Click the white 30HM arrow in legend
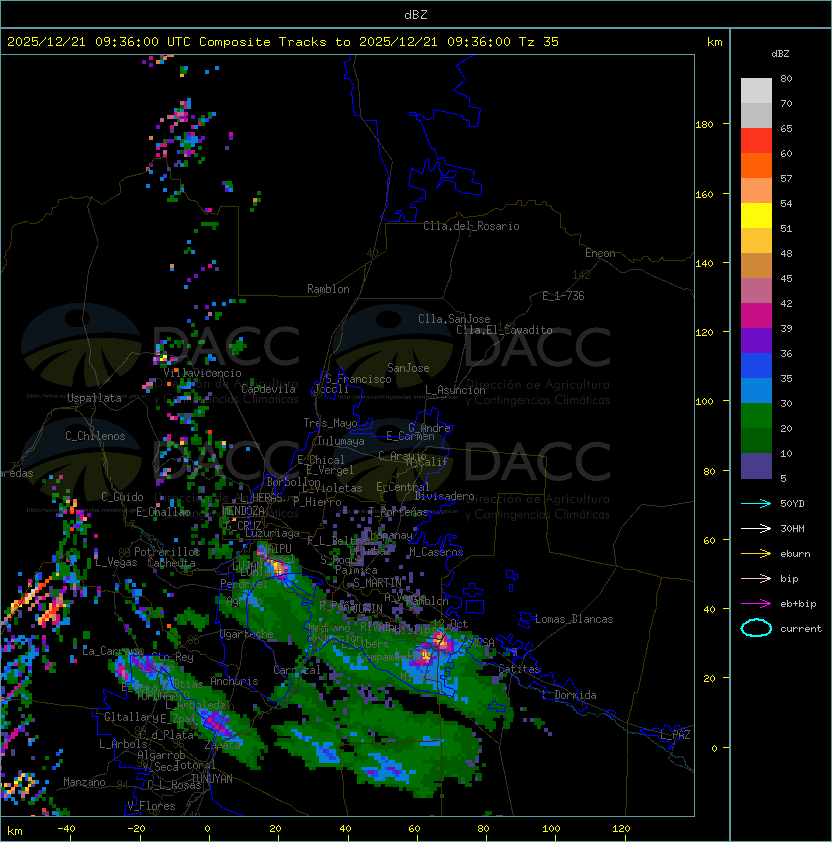The width and height of the screenshot is (832, 842). click(x=756, y=528)
